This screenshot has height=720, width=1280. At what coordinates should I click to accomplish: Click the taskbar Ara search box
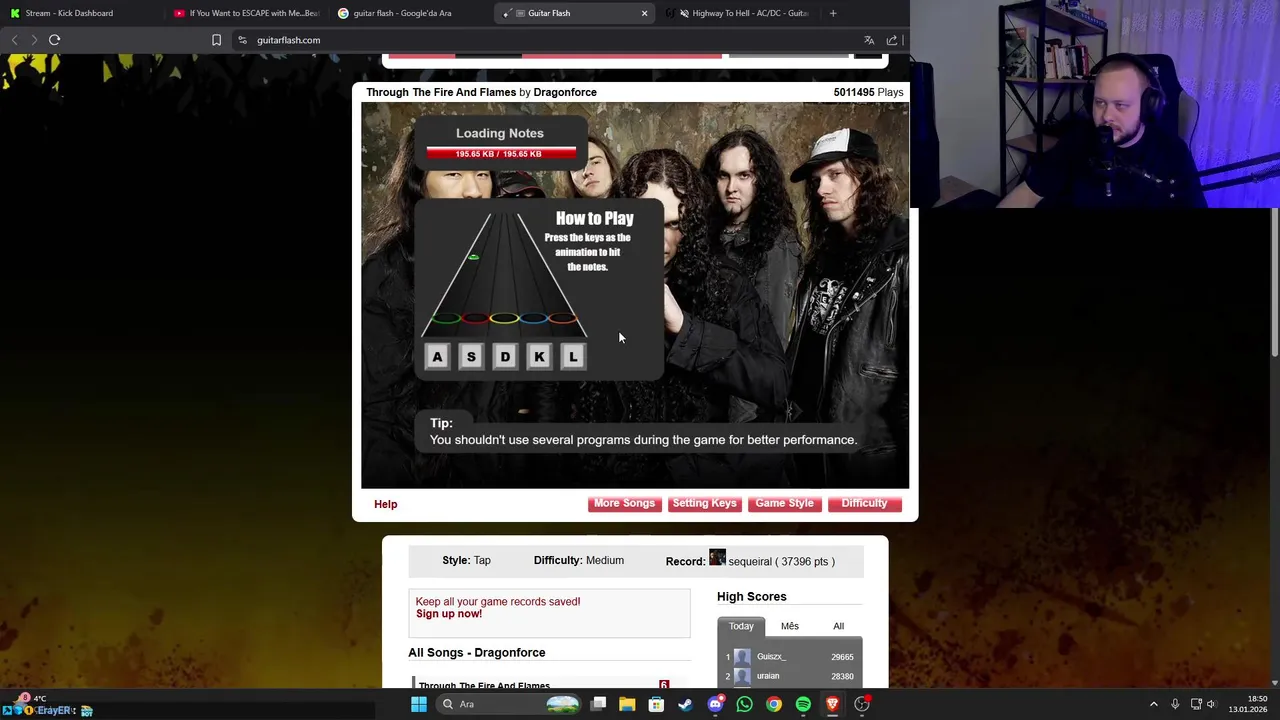510,704
